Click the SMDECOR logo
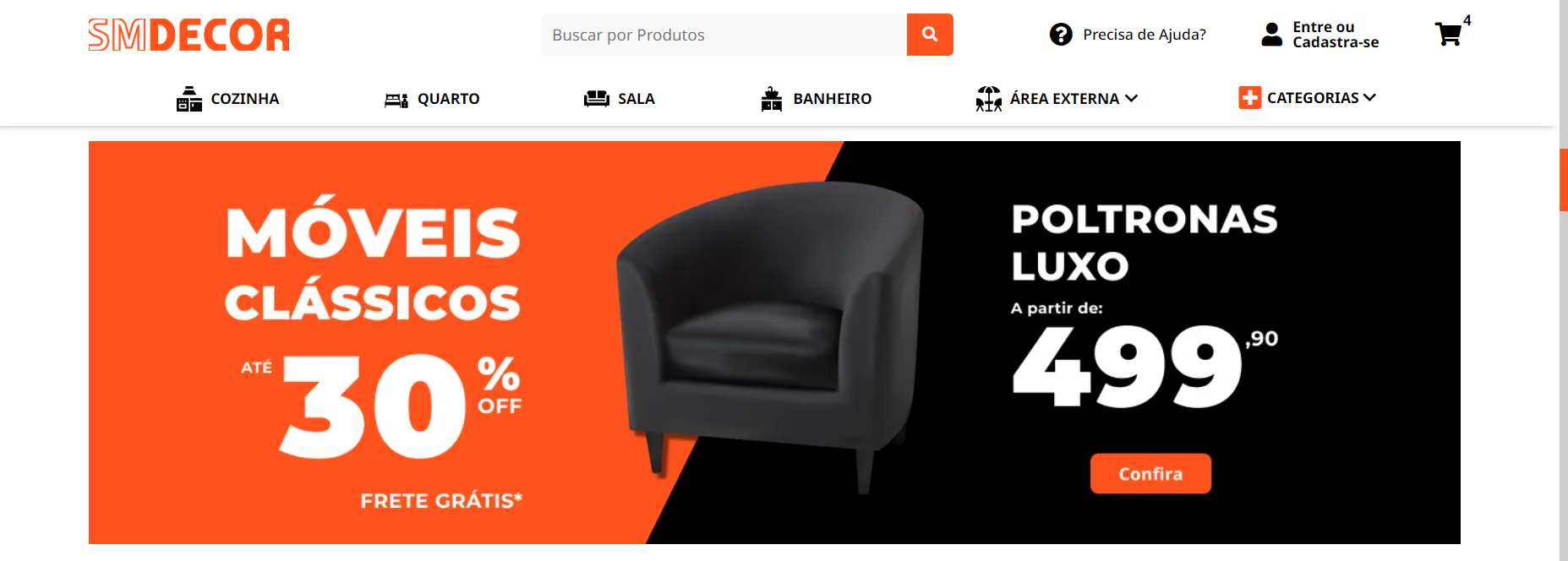The image size is (1568, 561). [189, 35]
